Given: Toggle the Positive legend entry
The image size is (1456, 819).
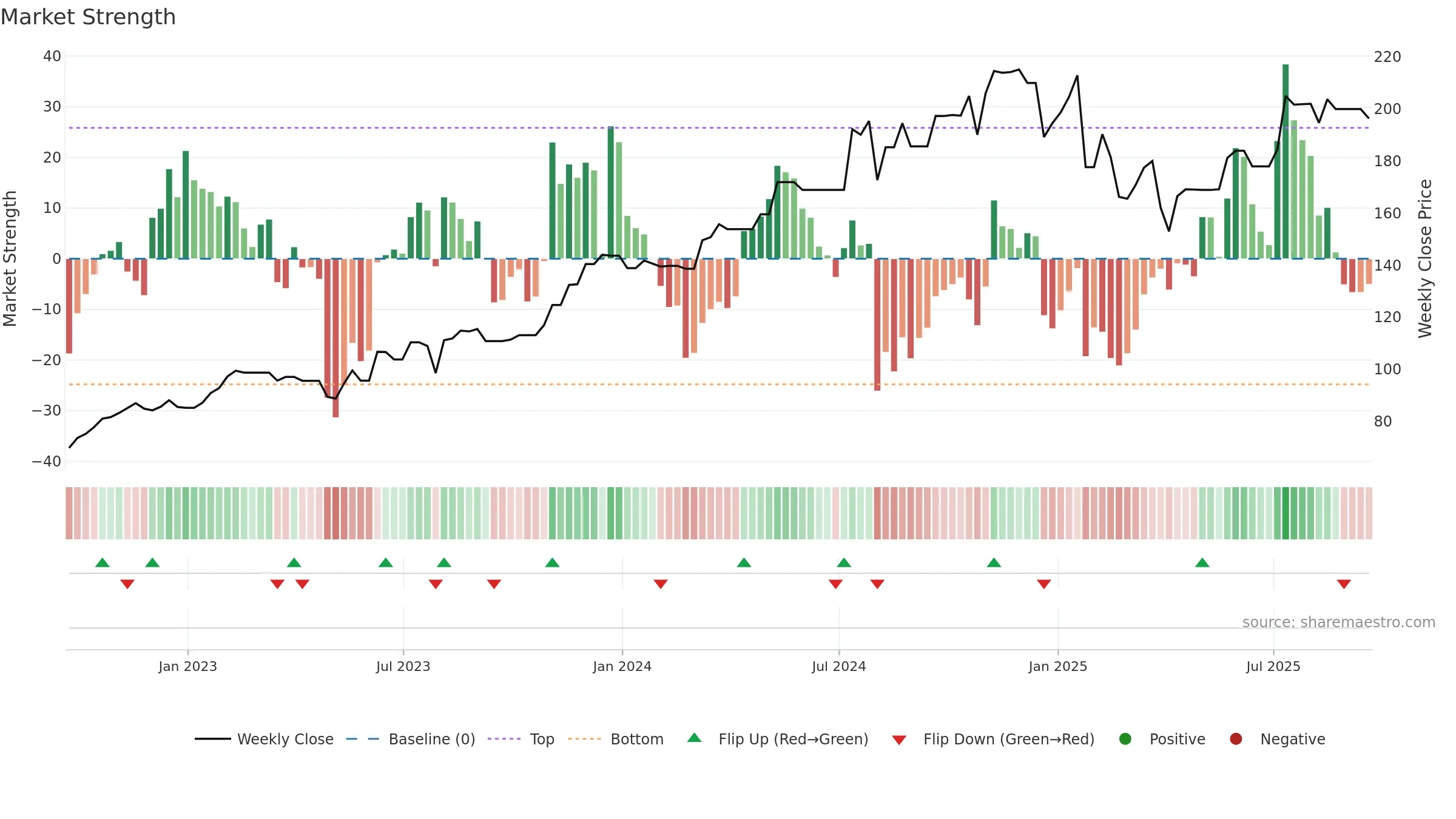Looking at the screenshot, I should click(1162, 739).
